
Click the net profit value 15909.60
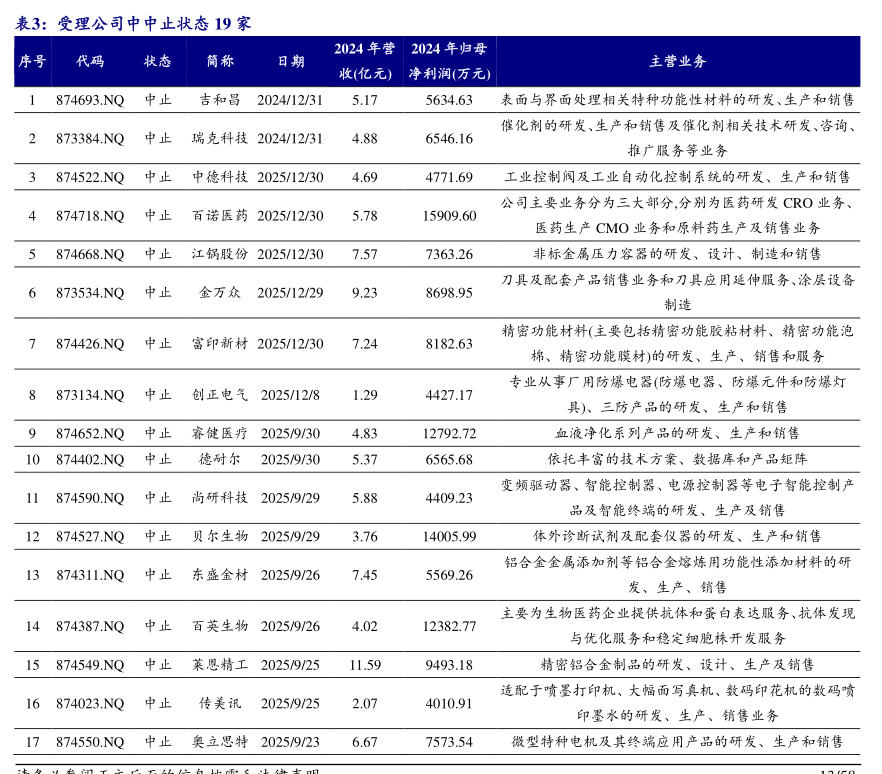[449, 216]
